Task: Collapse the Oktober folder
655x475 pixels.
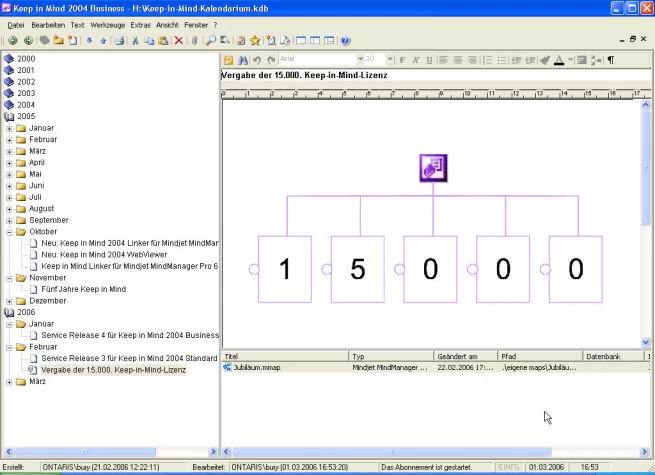Action: (x=9, y=232)
